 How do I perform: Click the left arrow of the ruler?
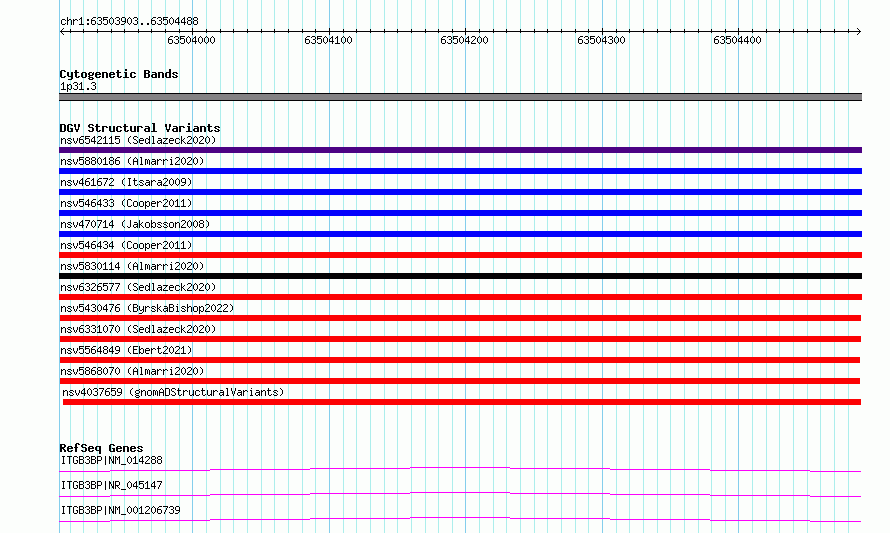pyautogui.click(x=62, y=32)
